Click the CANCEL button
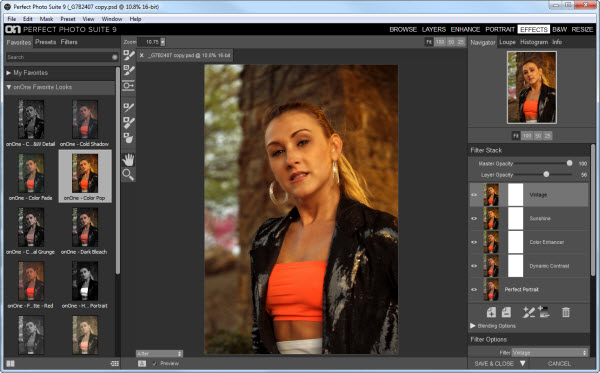This screenshot has height=373, width=600. pyautogui.click(x=559, y=363)
